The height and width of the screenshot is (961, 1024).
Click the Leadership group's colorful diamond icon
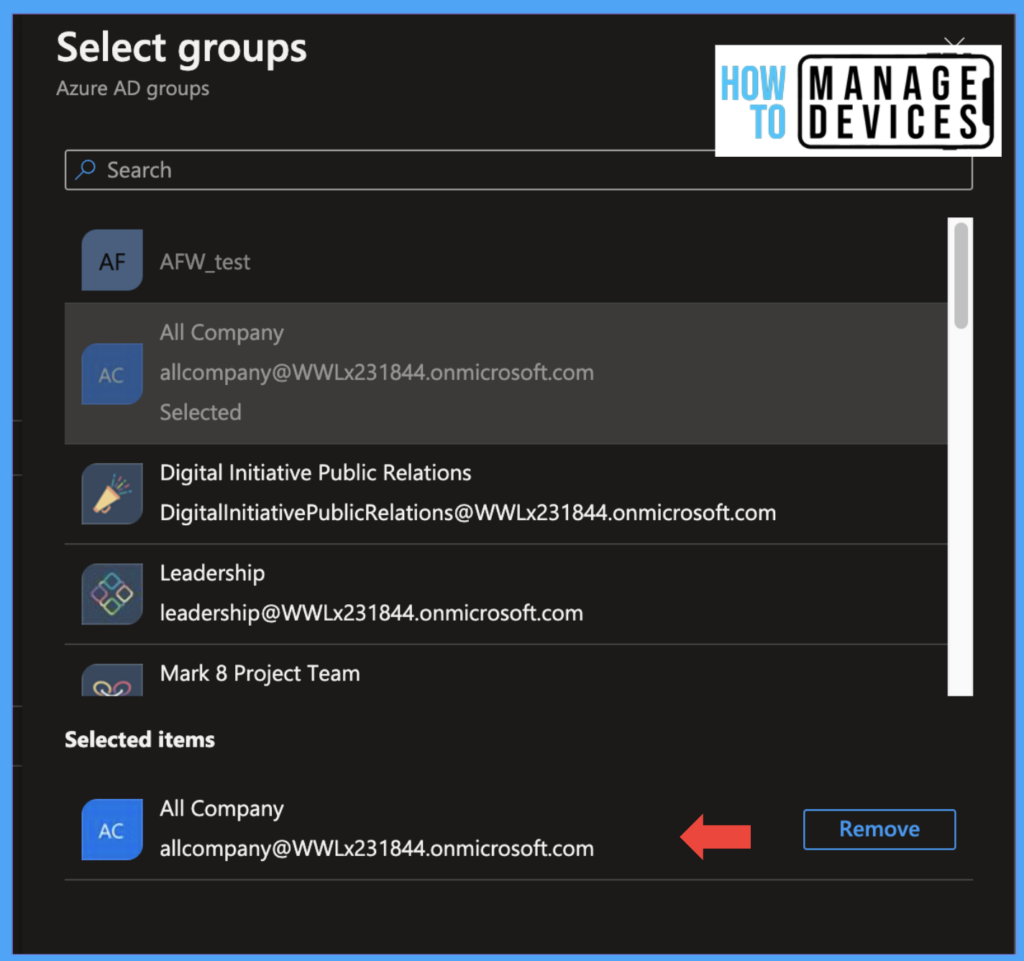coord(112,595)
